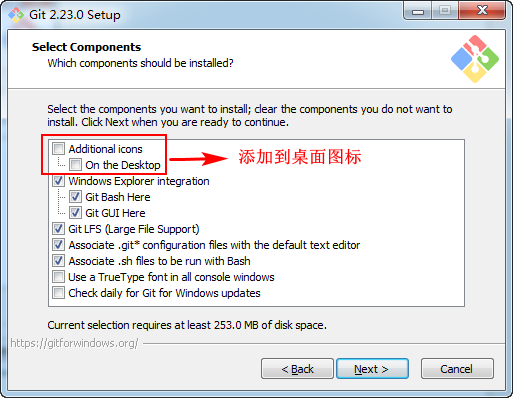Open the gitforwindows.org link
Screen dimensions: 513x398
pyautogui.click(x=74, y=343)
